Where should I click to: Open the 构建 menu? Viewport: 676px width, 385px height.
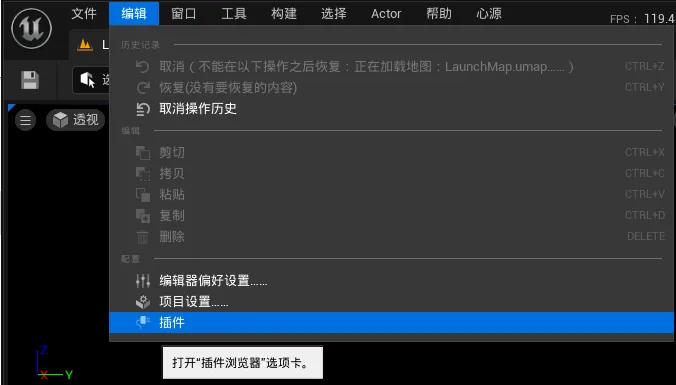pos(284,13)
